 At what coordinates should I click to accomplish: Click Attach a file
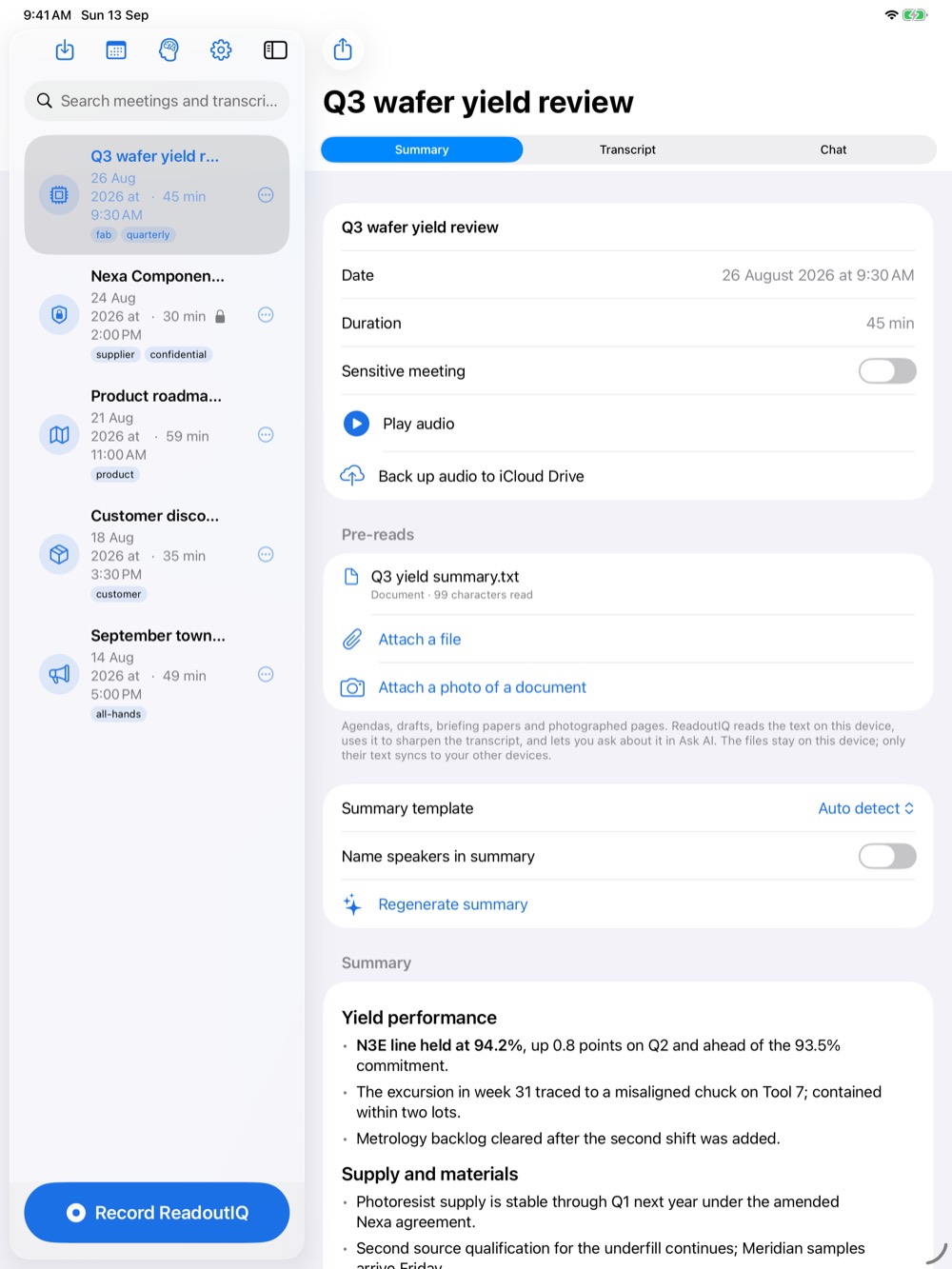pyautogui.click(x=419, y=640)
